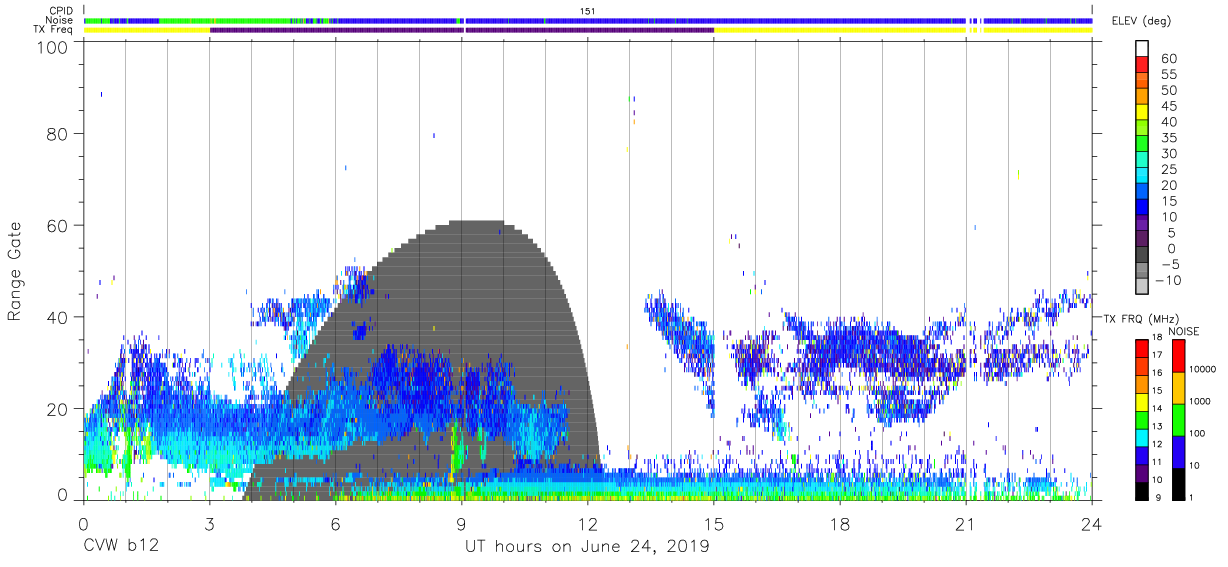1228x567 pixels.
Task: Click the yellow TX FRQ swatch above 14
Action: [1141, 401]
